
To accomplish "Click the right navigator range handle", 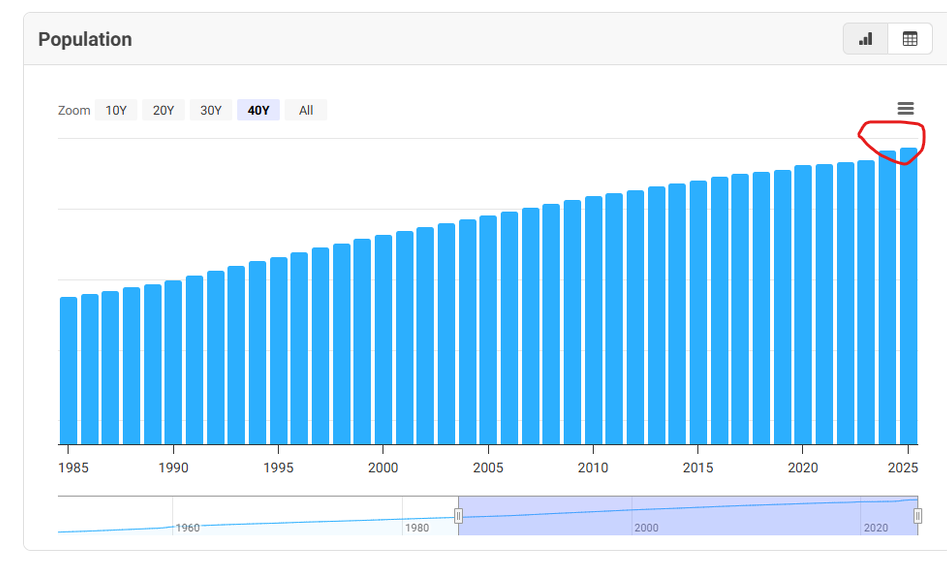I will pyautogui.click(x=917, y=515).
